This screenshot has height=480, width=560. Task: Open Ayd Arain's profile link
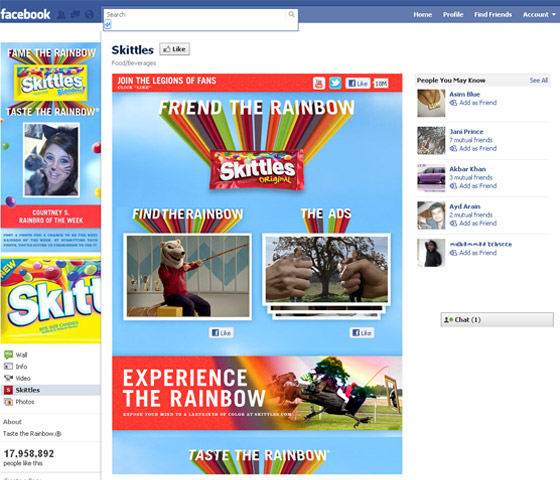(465, 206)
